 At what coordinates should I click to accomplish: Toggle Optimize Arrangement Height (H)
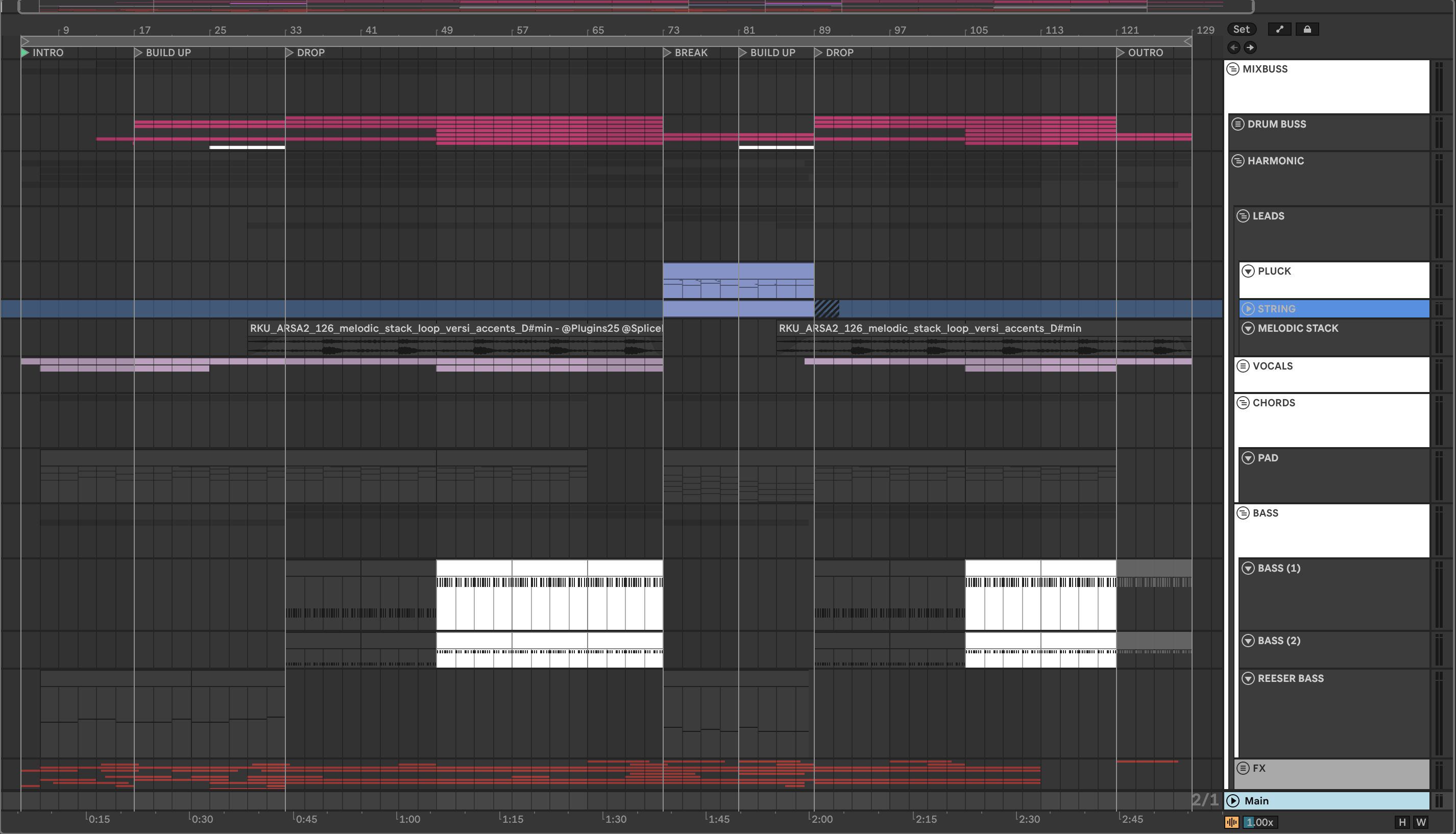coord(1402,822)
